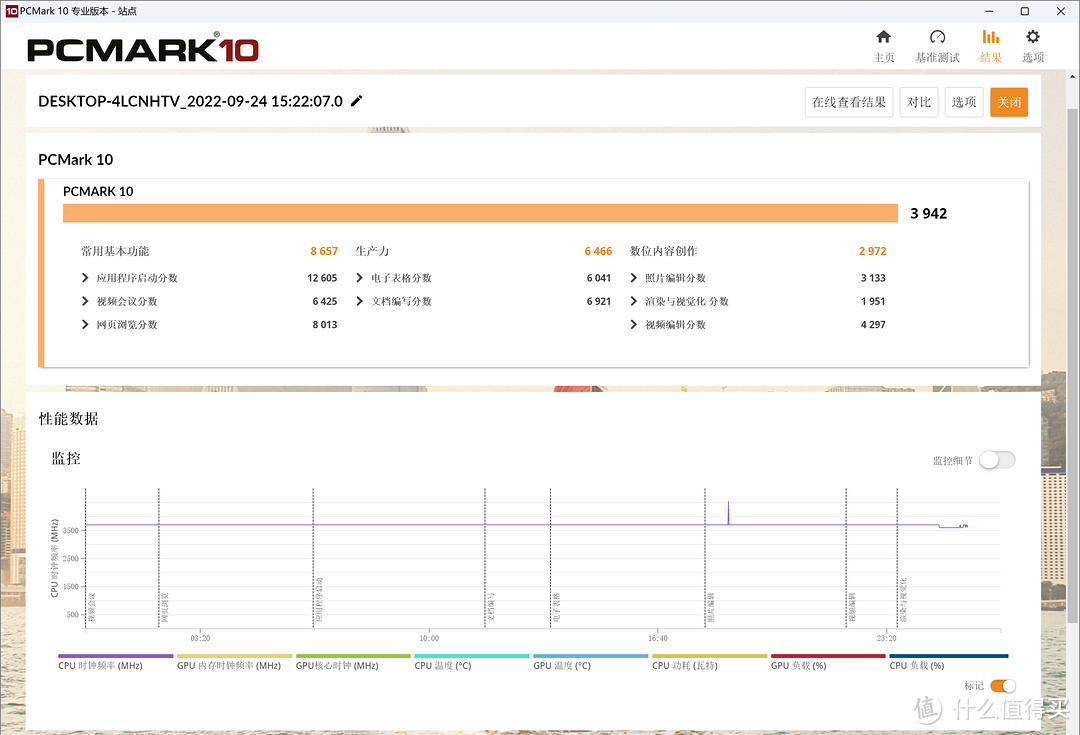Click the pencil icon to rename result
Screen dimensions: 1080x735
click(356, 101)
